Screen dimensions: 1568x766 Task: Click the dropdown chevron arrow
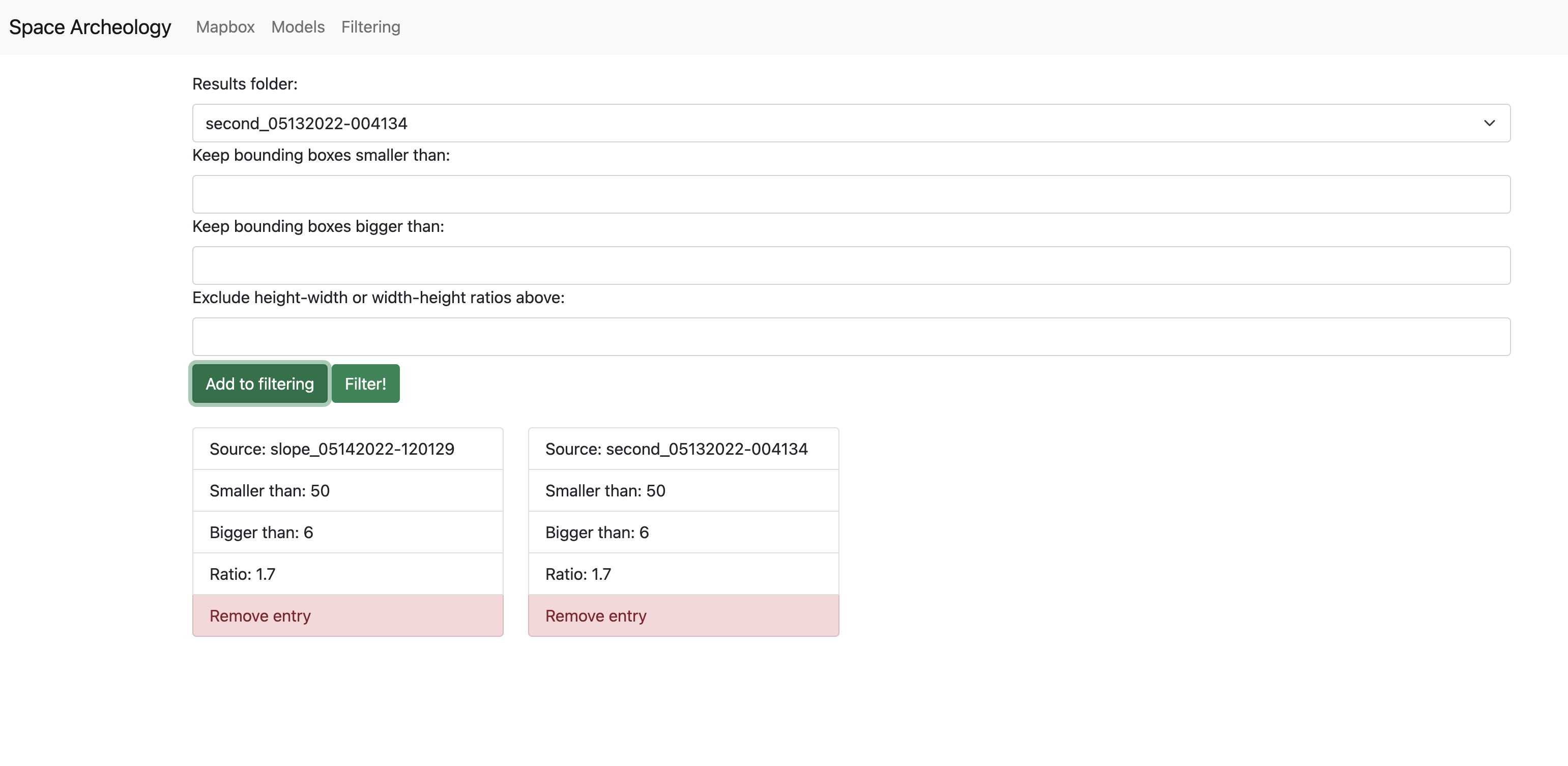coord(1488,123)
